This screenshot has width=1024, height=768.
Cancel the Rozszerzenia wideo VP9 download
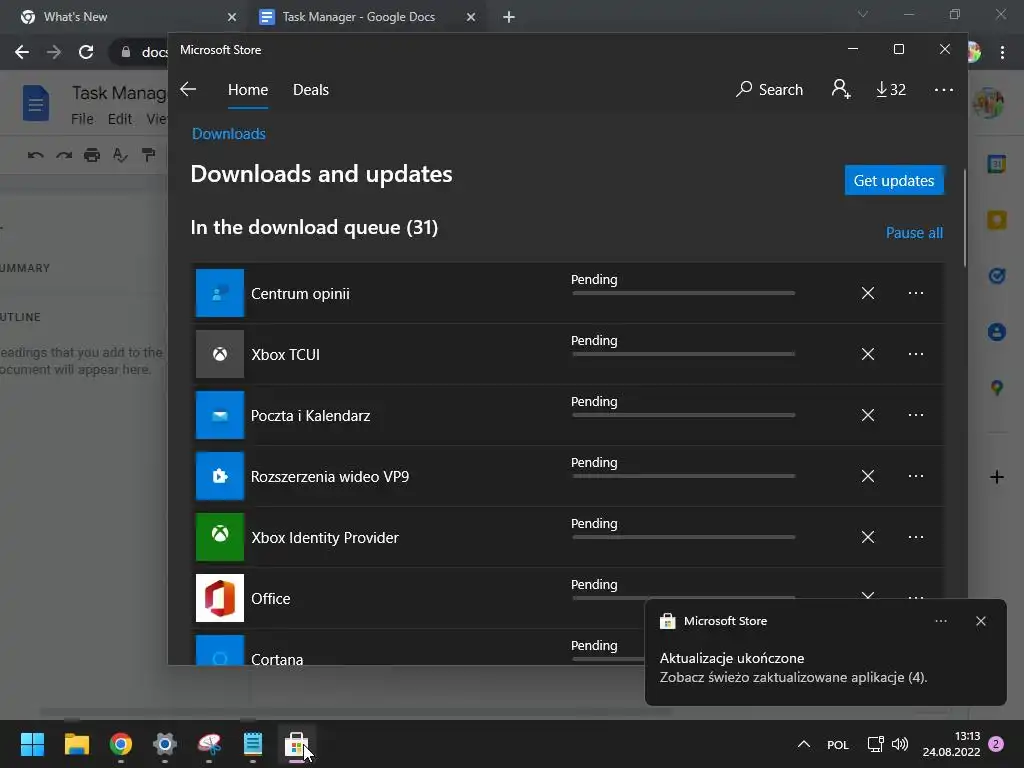coord(867,476)
